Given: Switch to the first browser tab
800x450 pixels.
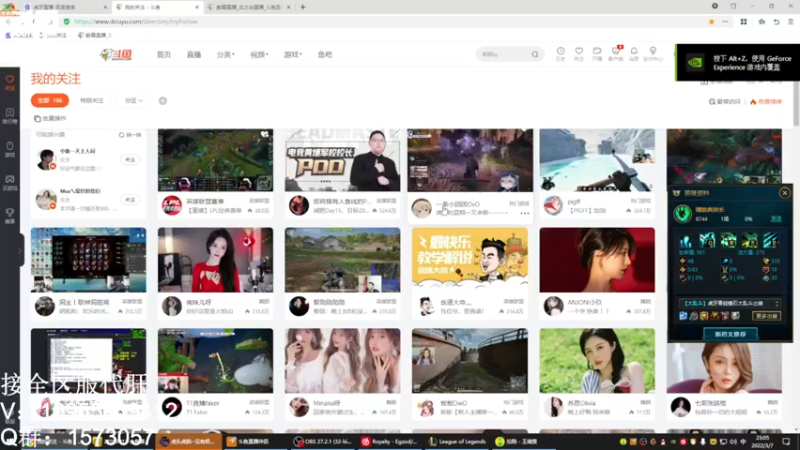Looking at the screenshot, I should [x=65, y=7].
